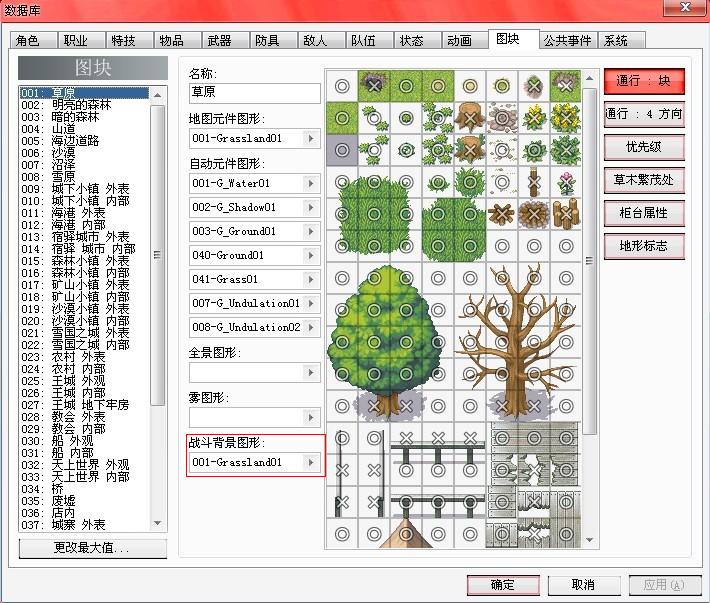This screenshot has width=710, height=603.
Task: Select 034: 桥 tileset
Action: point(84,489)
